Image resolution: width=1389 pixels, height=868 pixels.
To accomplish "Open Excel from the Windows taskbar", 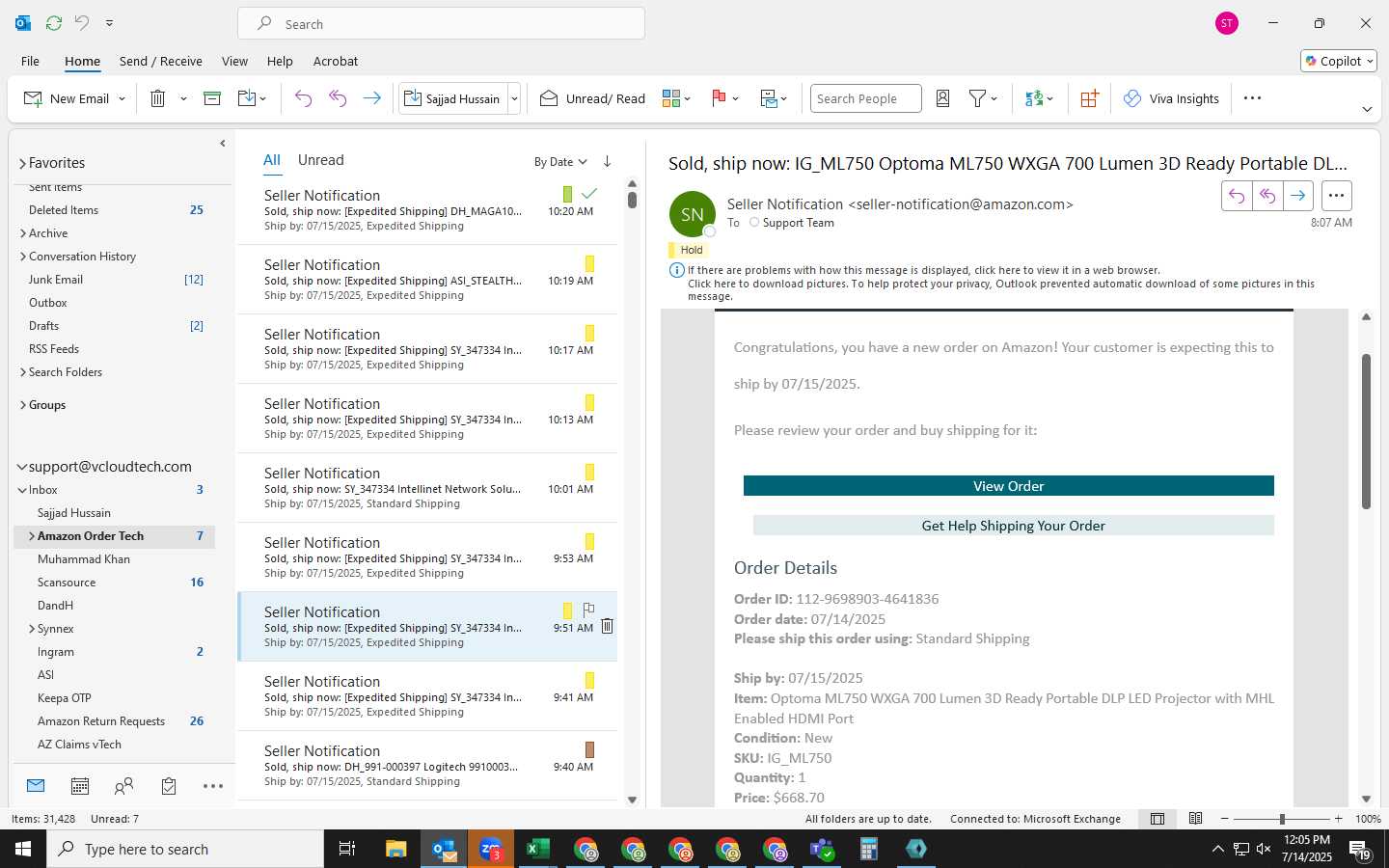I will [x=538, y=849].
